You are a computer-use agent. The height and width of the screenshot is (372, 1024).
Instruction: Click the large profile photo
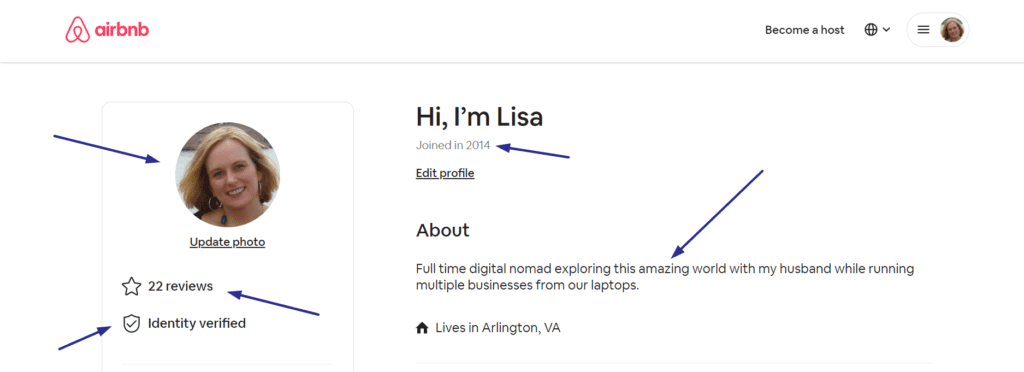point(227,174)
